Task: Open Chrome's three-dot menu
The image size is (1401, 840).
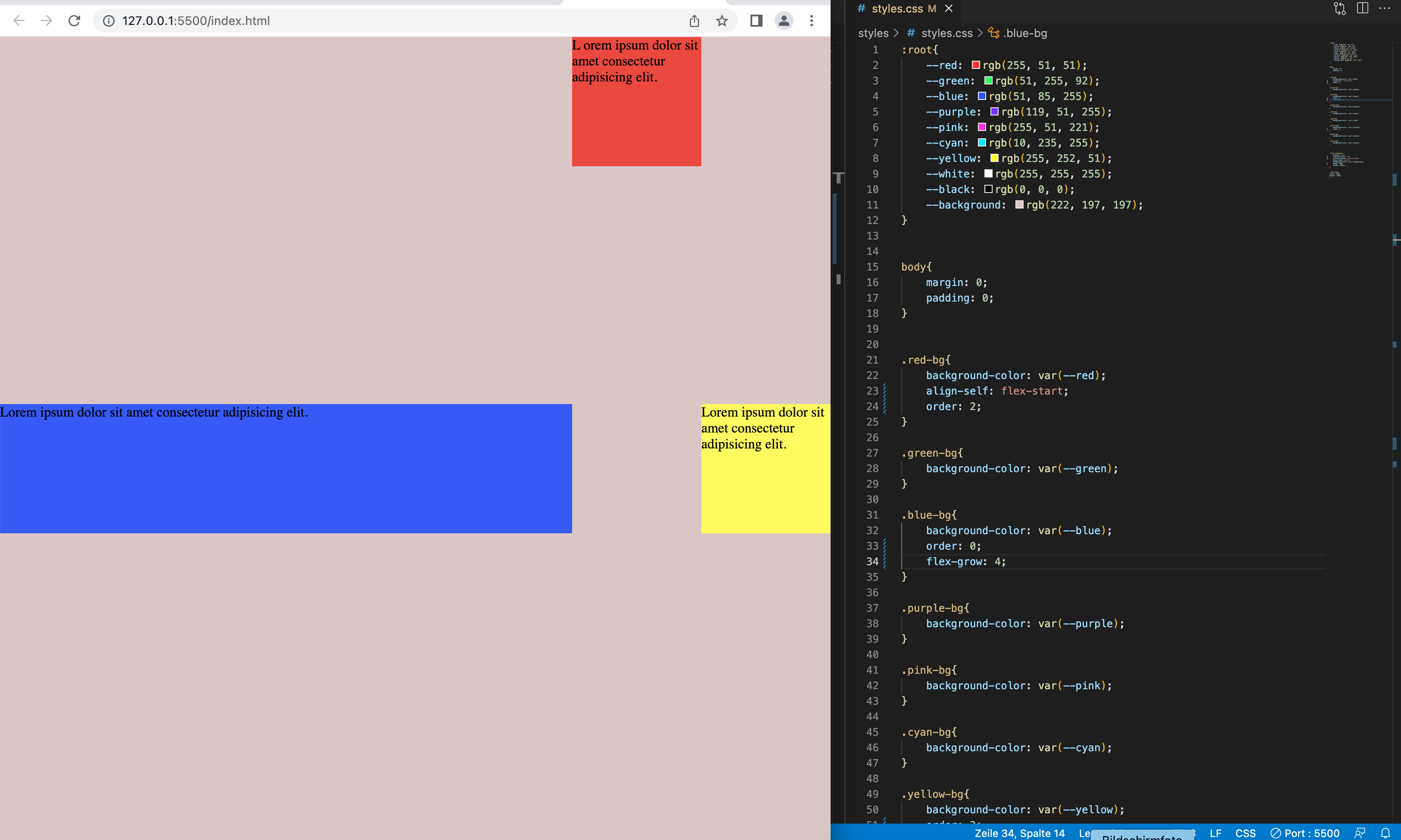Action: click(812, 21)
